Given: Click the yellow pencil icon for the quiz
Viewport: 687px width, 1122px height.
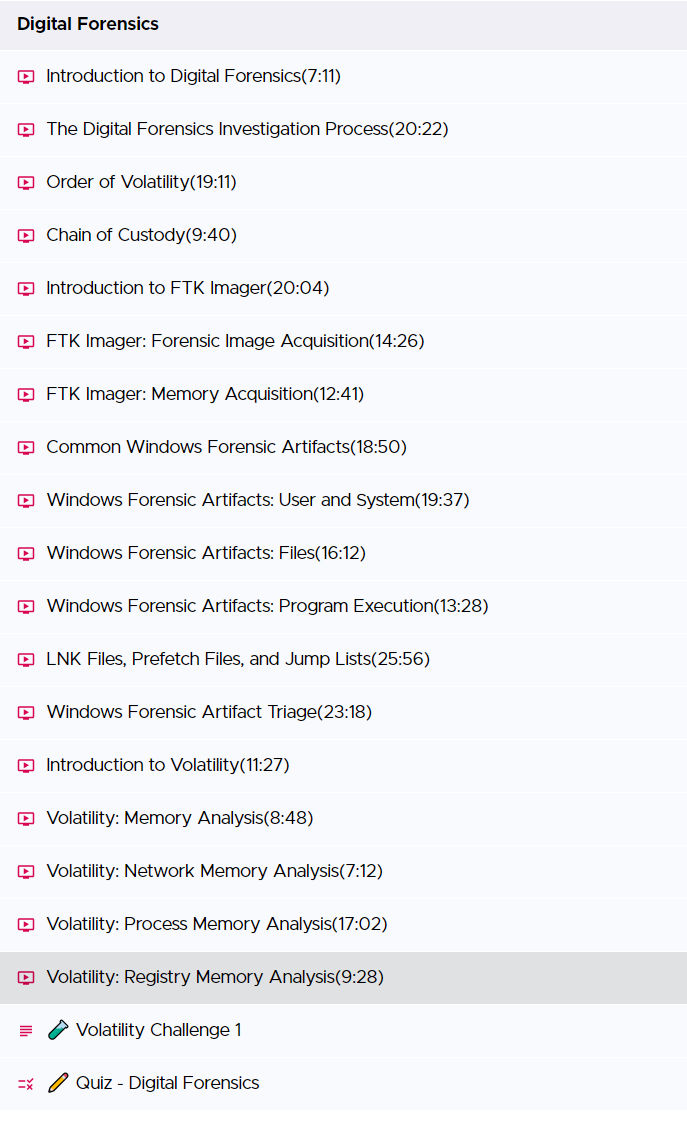Looking at the screenshot, I should pyautogui.click(x=58, y=1083).
